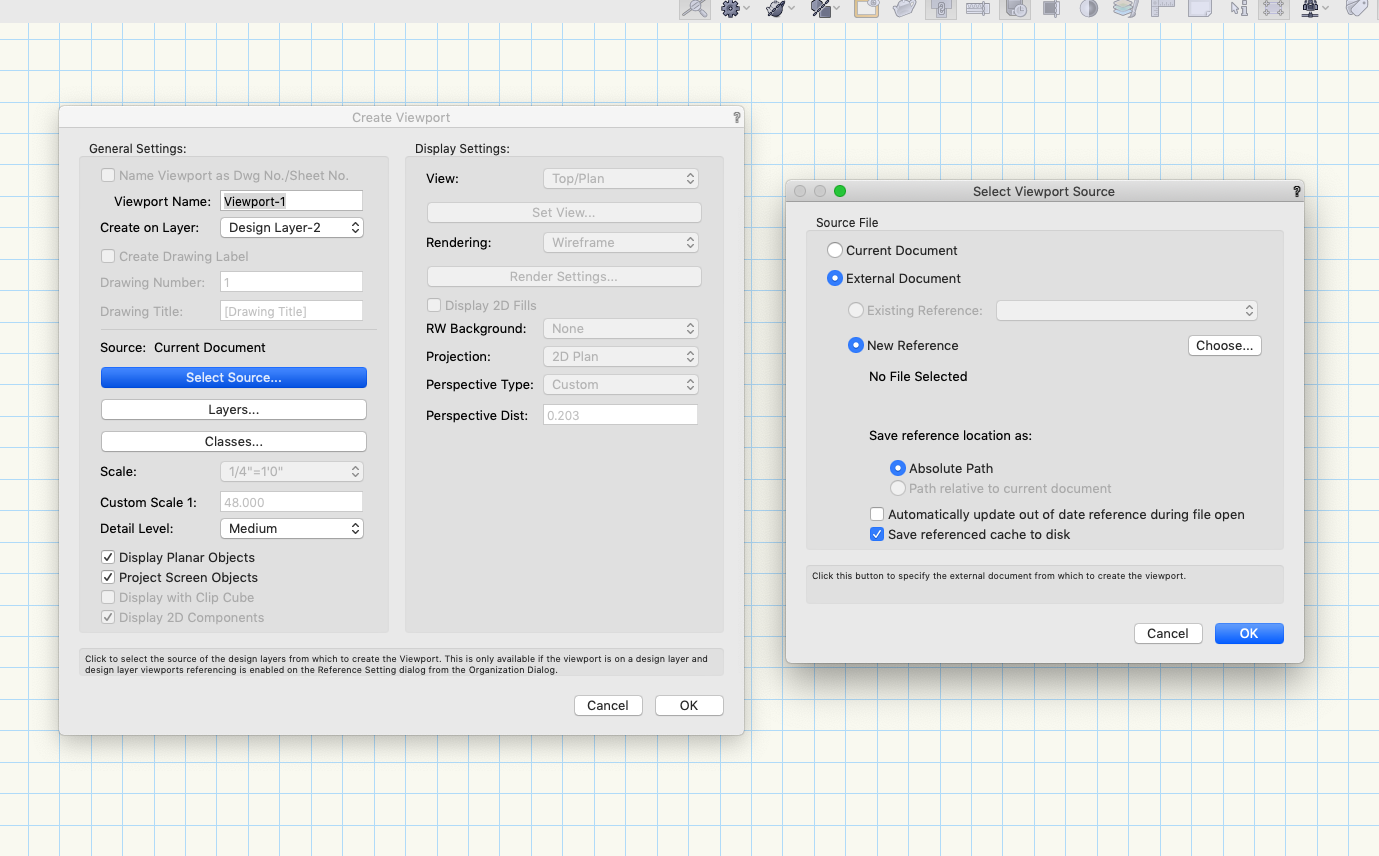
Task: Expand the Detail Level dropdown
Action: [x=291, y=529]
